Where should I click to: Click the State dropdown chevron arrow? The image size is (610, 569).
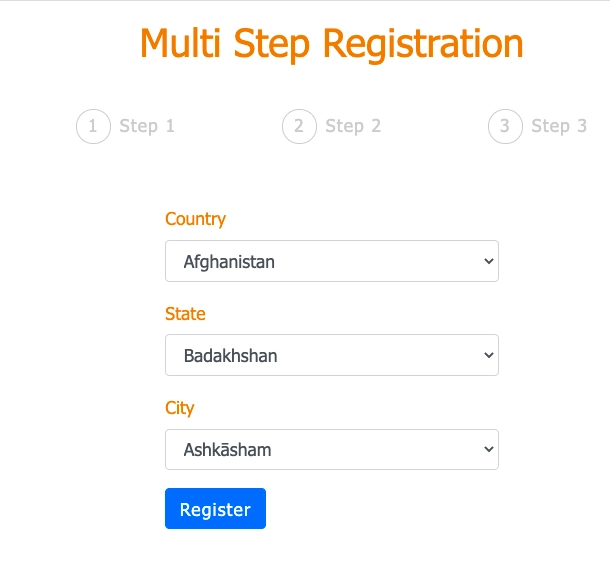(x=489, y=355)
